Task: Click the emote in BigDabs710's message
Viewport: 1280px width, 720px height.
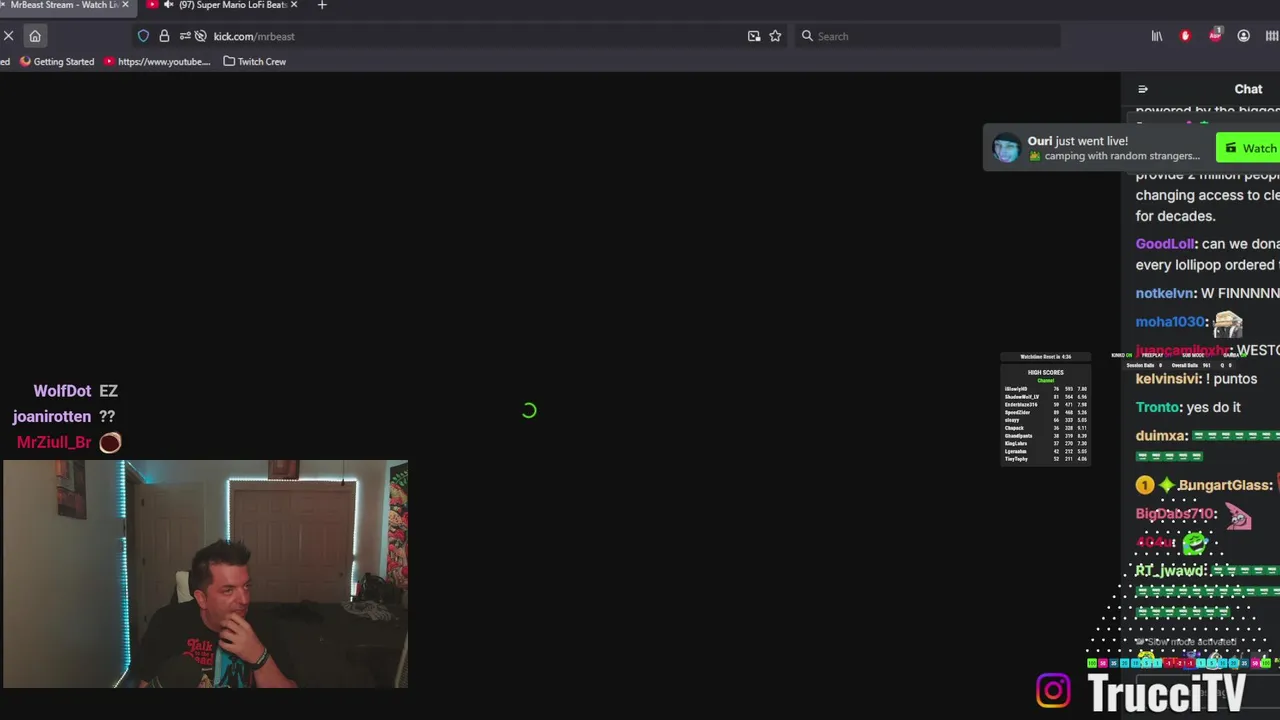Action: click(1238, 516)
